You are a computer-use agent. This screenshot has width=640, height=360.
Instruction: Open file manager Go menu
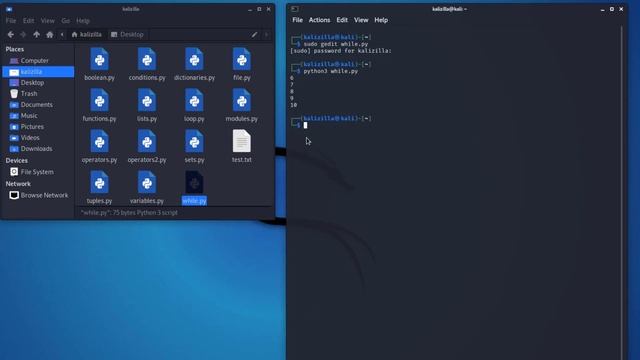[x=65, y=20]
